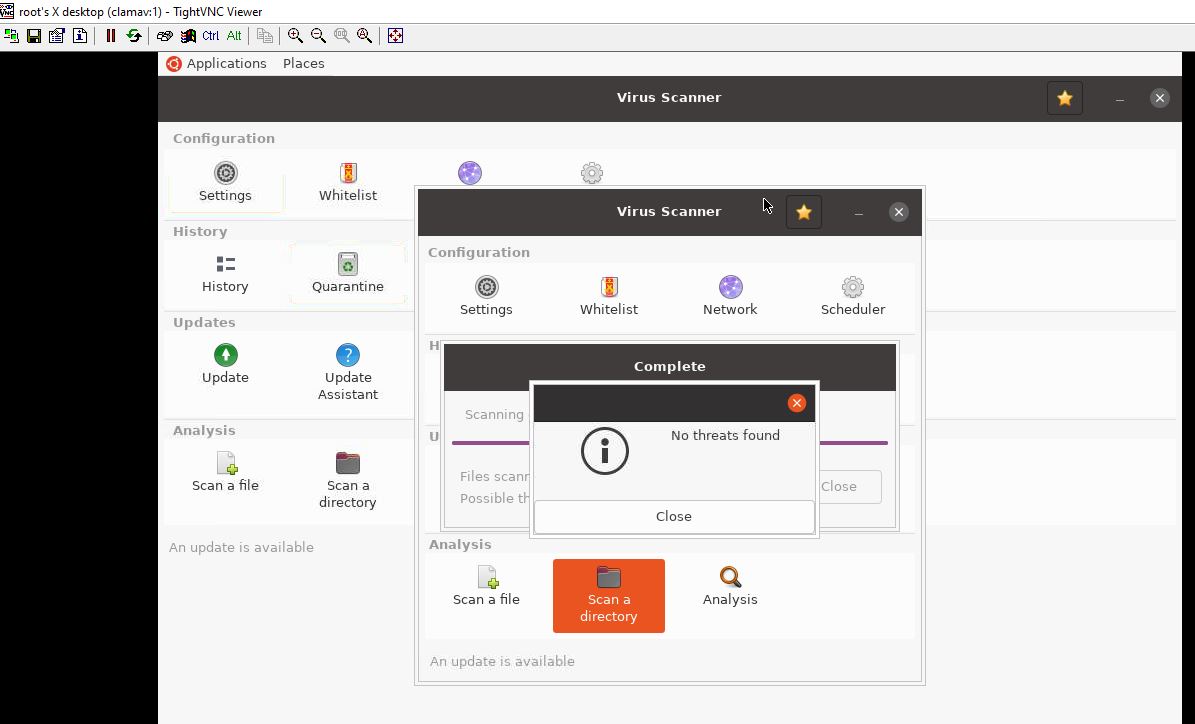Image resolution: width=1195 pixels, height=724 pixels.
Task: Pause the VNC session with toolbar button
Action: click(x=111, y=35)
